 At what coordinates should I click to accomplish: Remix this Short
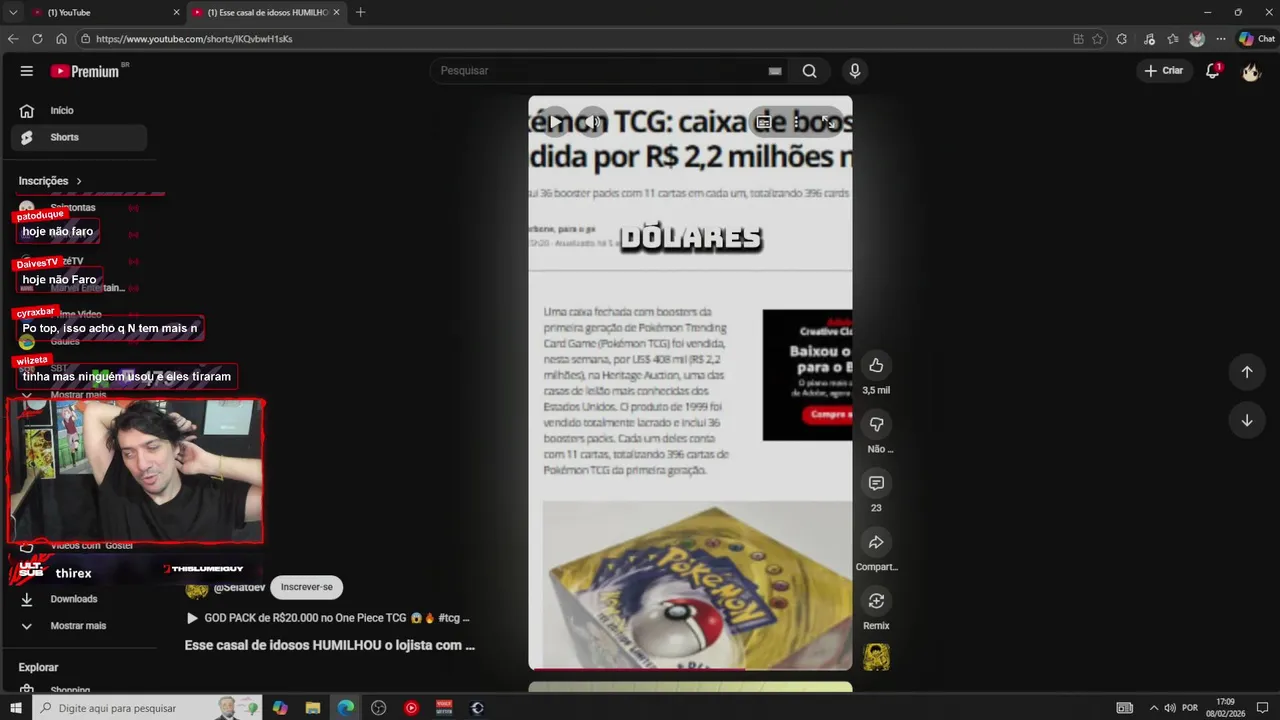point(876,601)
